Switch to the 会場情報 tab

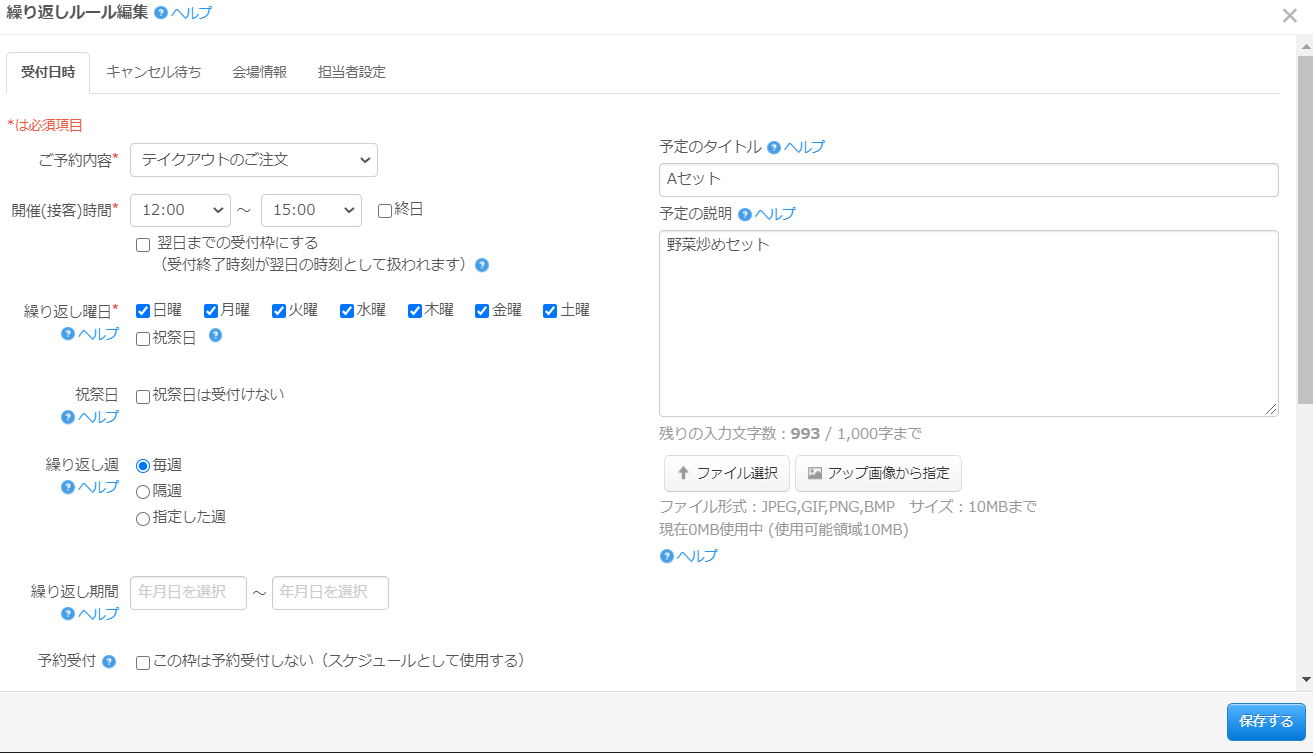click(x=259, y=72)
